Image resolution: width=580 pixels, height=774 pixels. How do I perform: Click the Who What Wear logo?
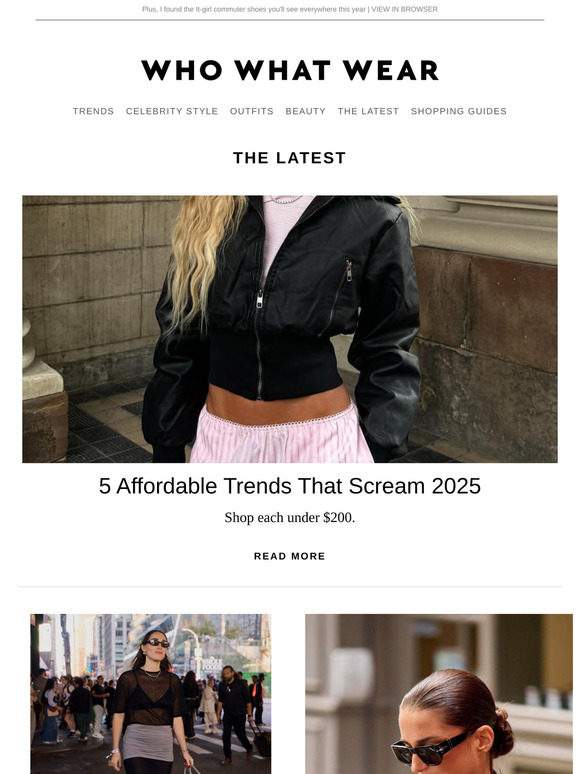coord(290,70)
